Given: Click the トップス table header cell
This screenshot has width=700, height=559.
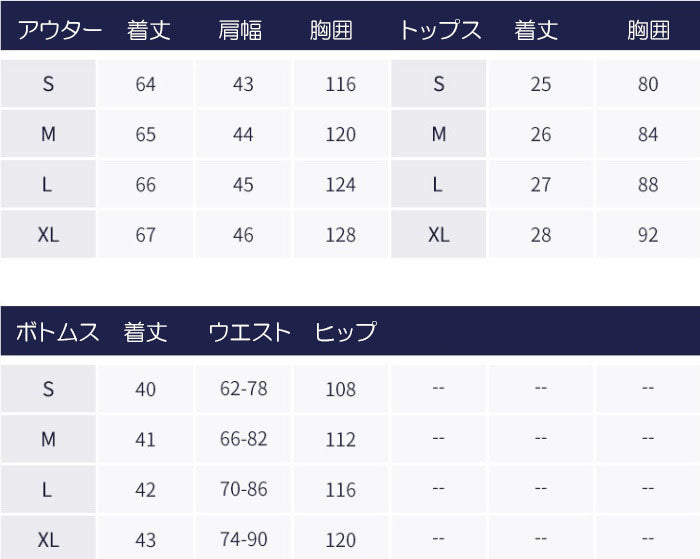Looking at the screenshot, I should (439, 30).
